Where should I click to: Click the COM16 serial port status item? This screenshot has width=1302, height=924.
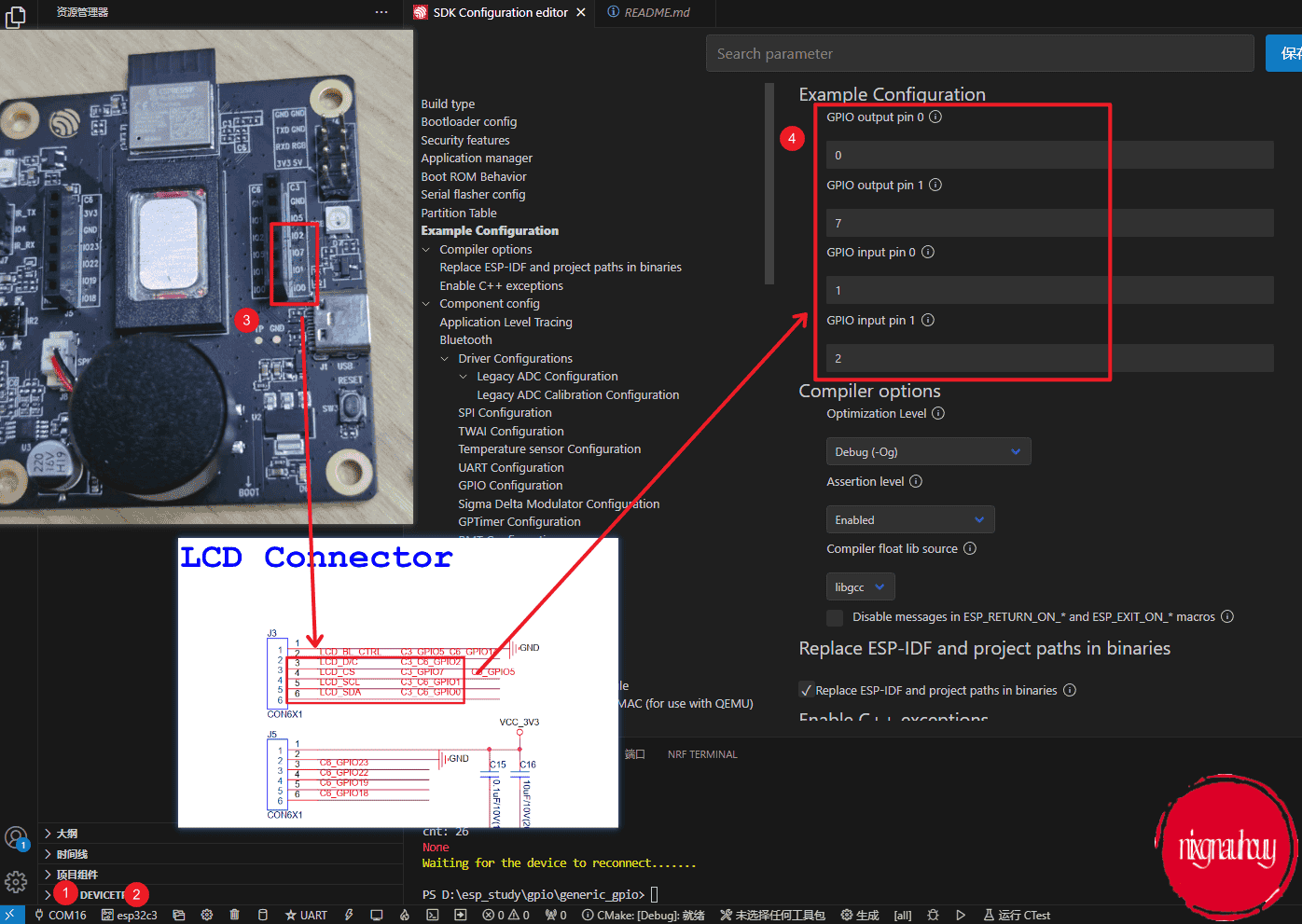tap(61, 915)
